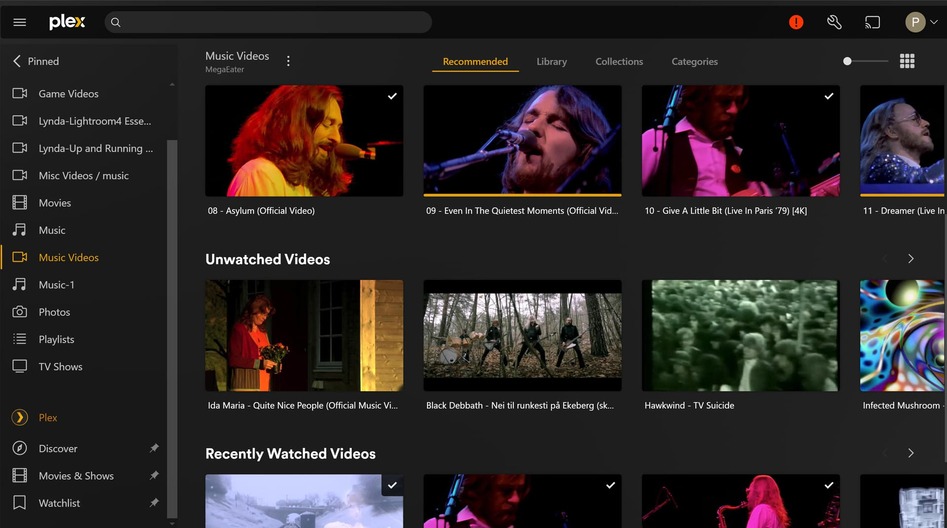Click the TV Shows monitor icon
947x528 pixels.
click(20, 366)
